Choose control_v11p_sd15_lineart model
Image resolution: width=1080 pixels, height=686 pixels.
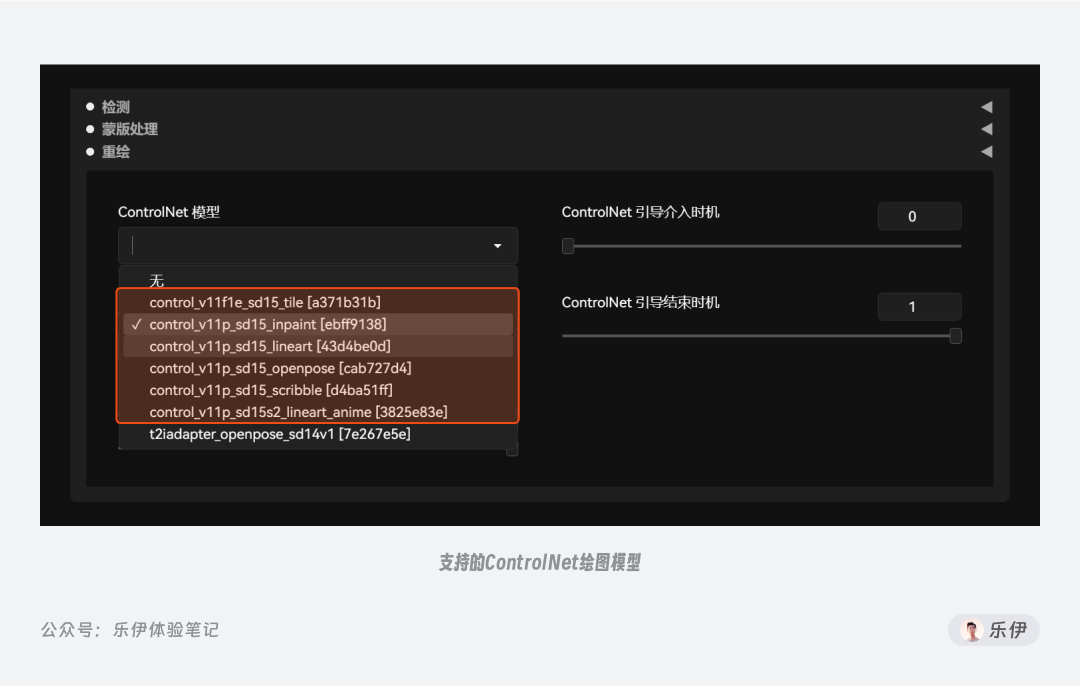click(x=318, y=346)
